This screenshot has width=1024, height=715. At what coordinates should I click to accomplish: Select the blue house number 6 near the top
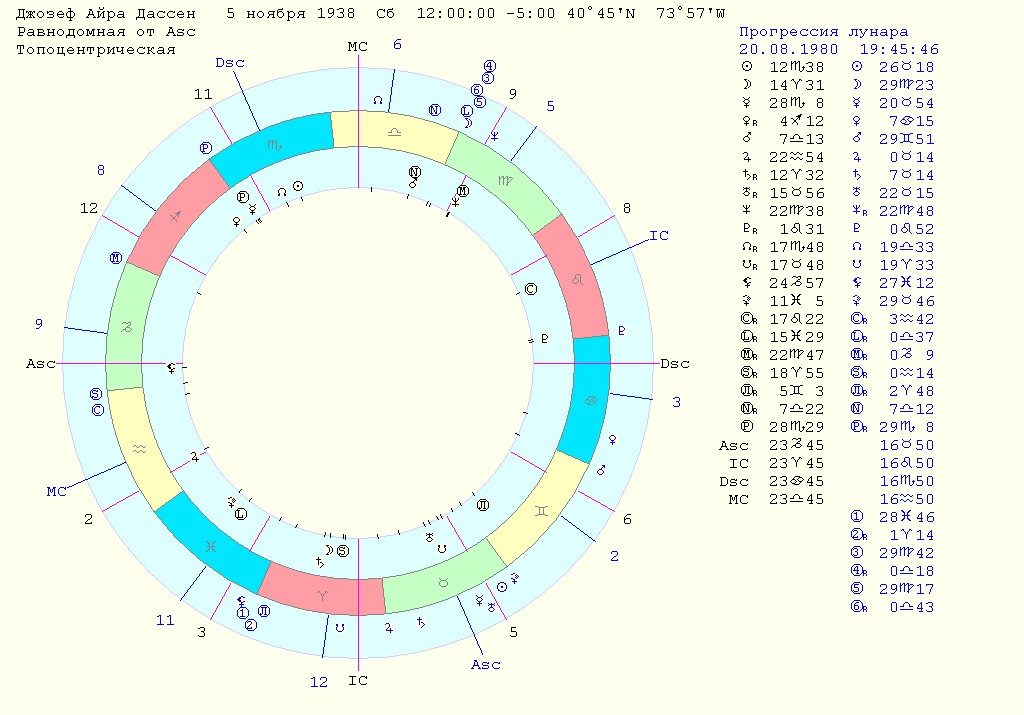397,44
